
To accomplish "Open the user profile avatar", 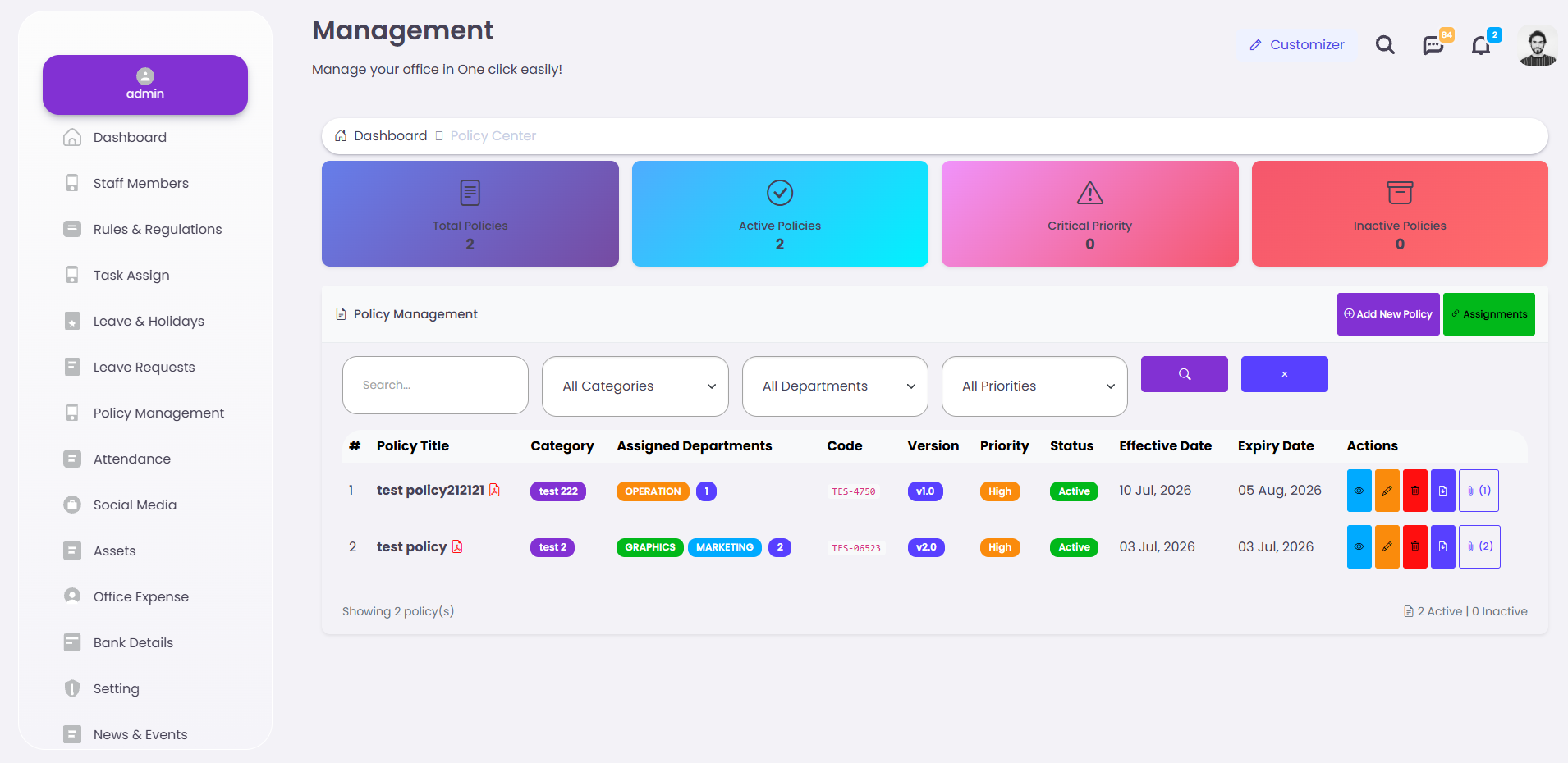I will [x=1538, y=46].
